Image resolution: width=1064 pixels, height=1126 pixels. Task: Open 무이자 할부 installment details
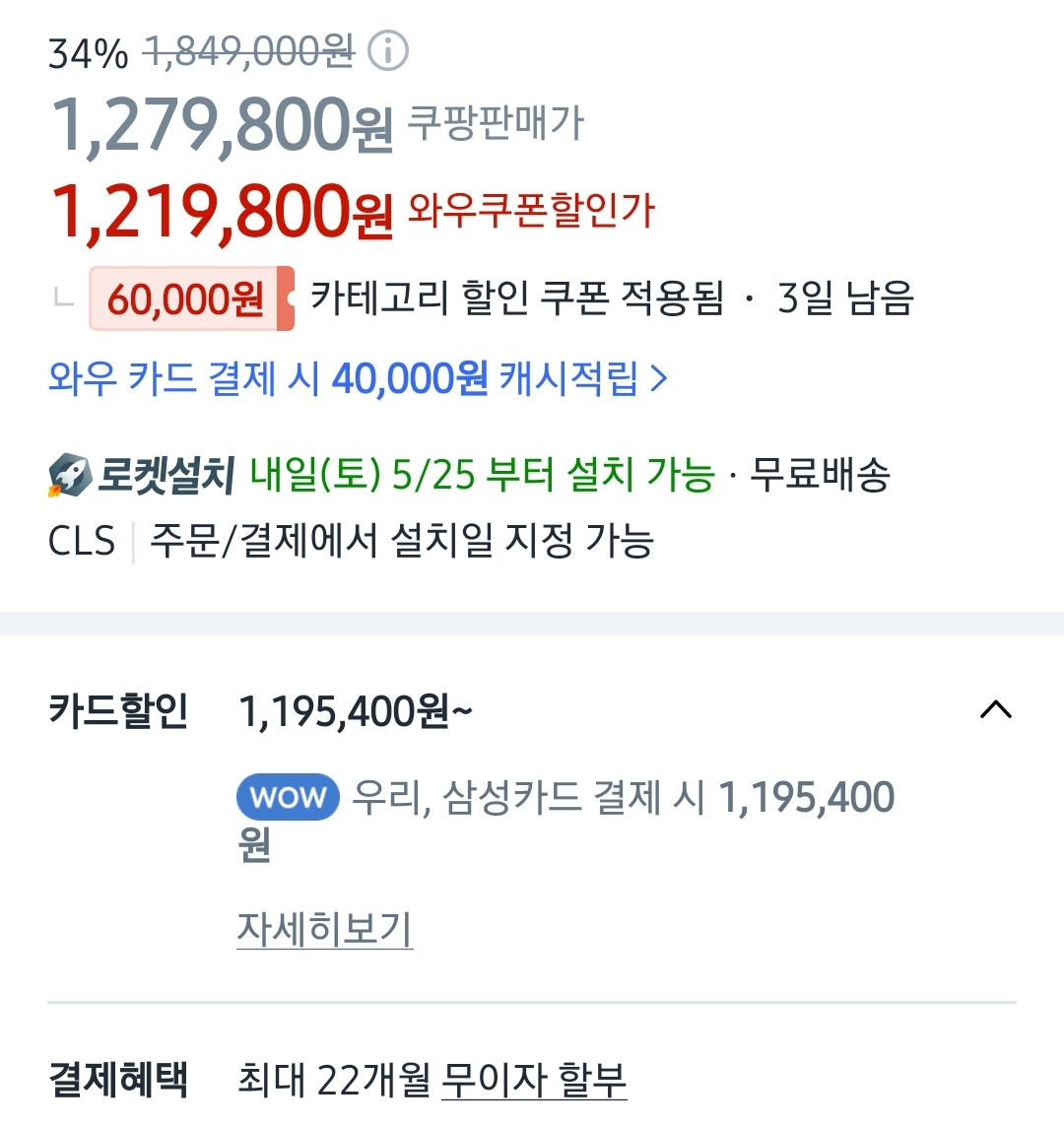click(534, 1081)
